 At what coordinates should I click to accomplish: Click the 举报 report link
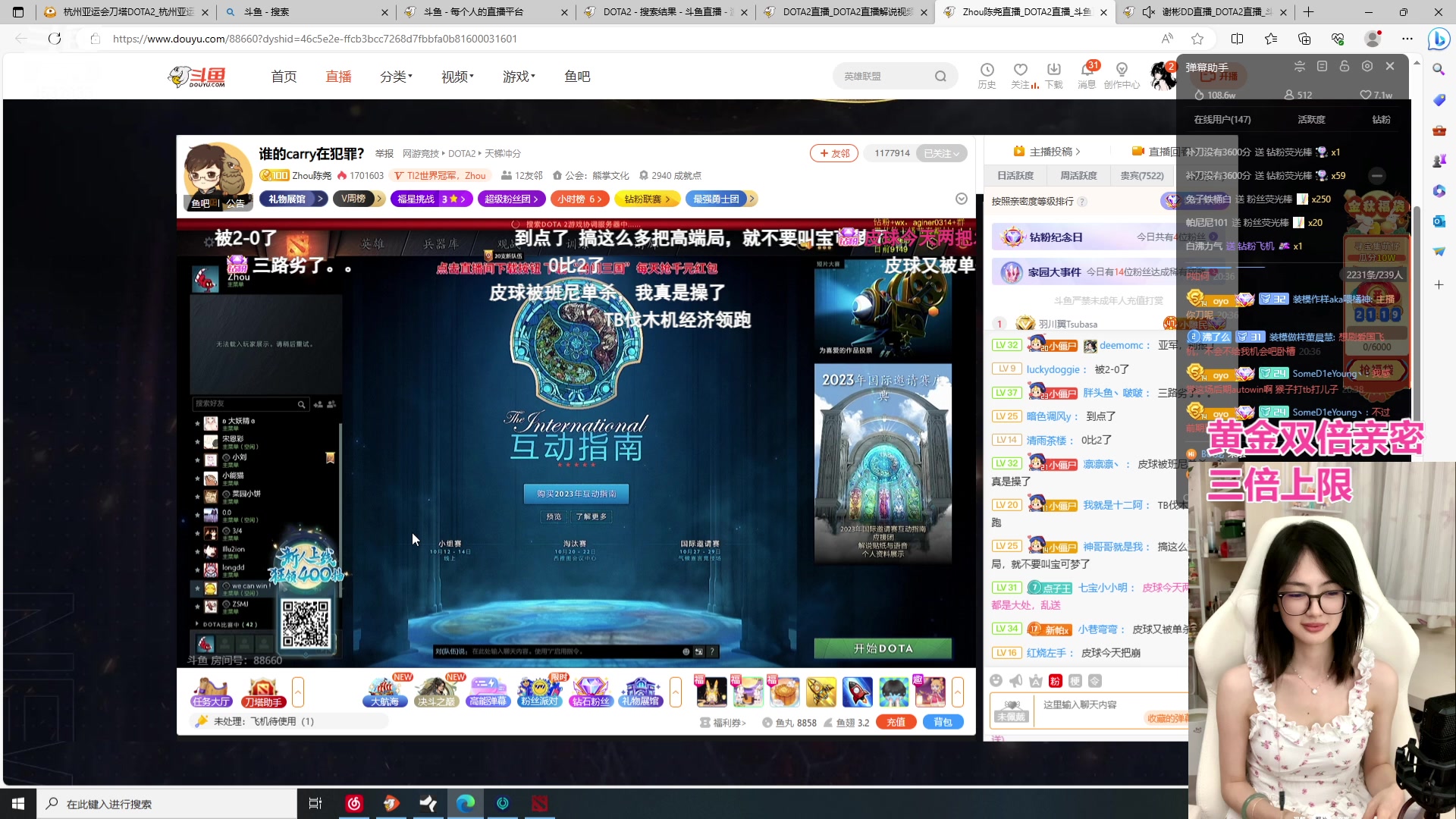384,154
